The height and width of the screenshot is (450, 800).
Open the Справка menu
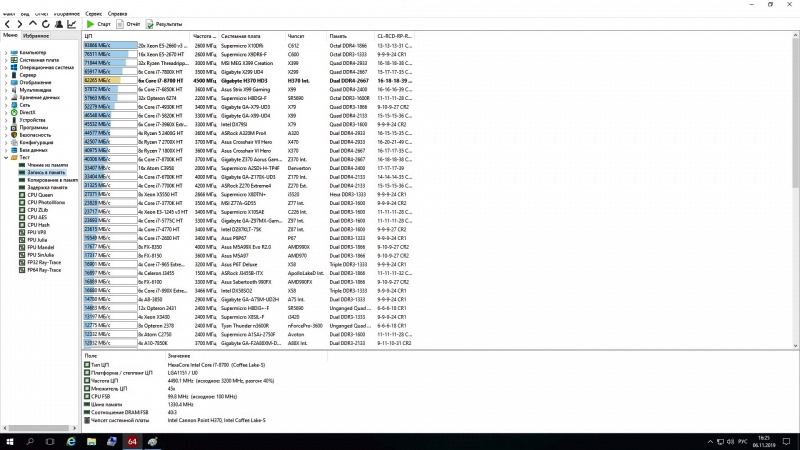point(117,14)
